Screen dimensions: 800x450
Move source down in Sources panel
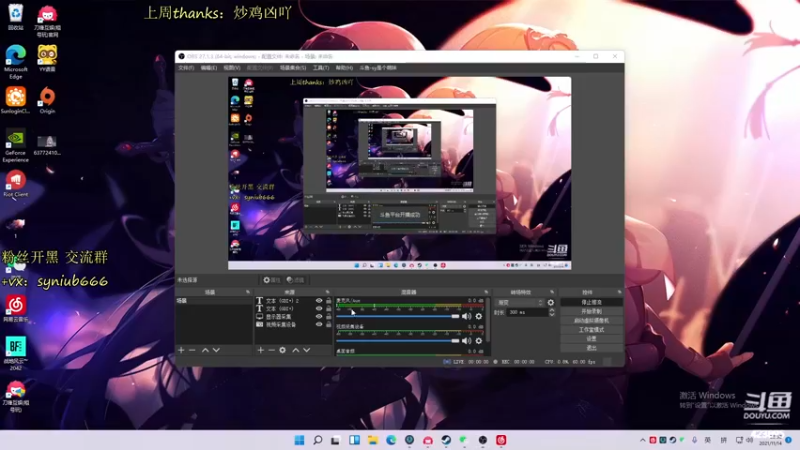pyautogui.click(x=307, y=350)
